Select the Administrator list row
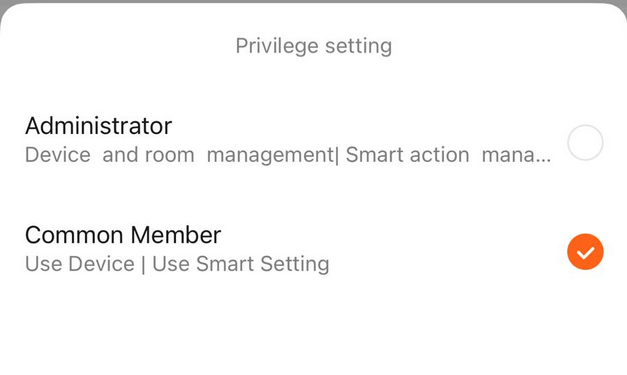The height and width of the screenshot is (375, 627). [314, 141]
